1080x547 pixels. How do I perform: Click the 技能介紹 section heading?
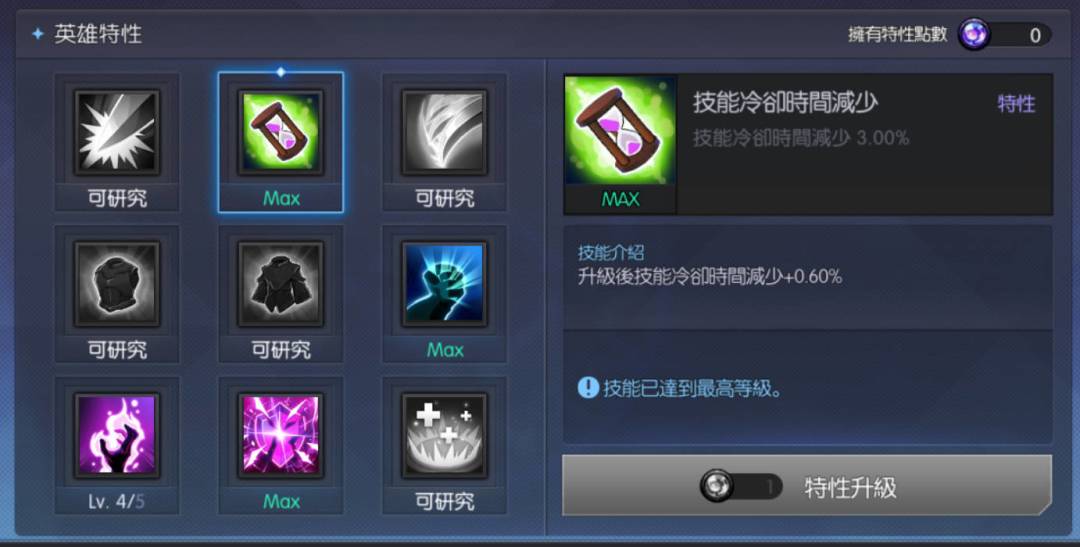(x=611, y=252)
